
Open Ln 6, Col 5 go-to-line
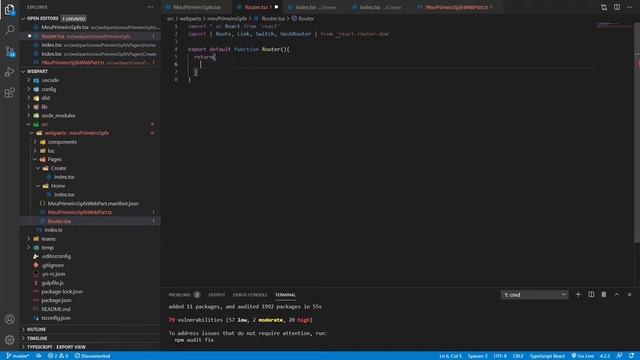coord(450,356)
